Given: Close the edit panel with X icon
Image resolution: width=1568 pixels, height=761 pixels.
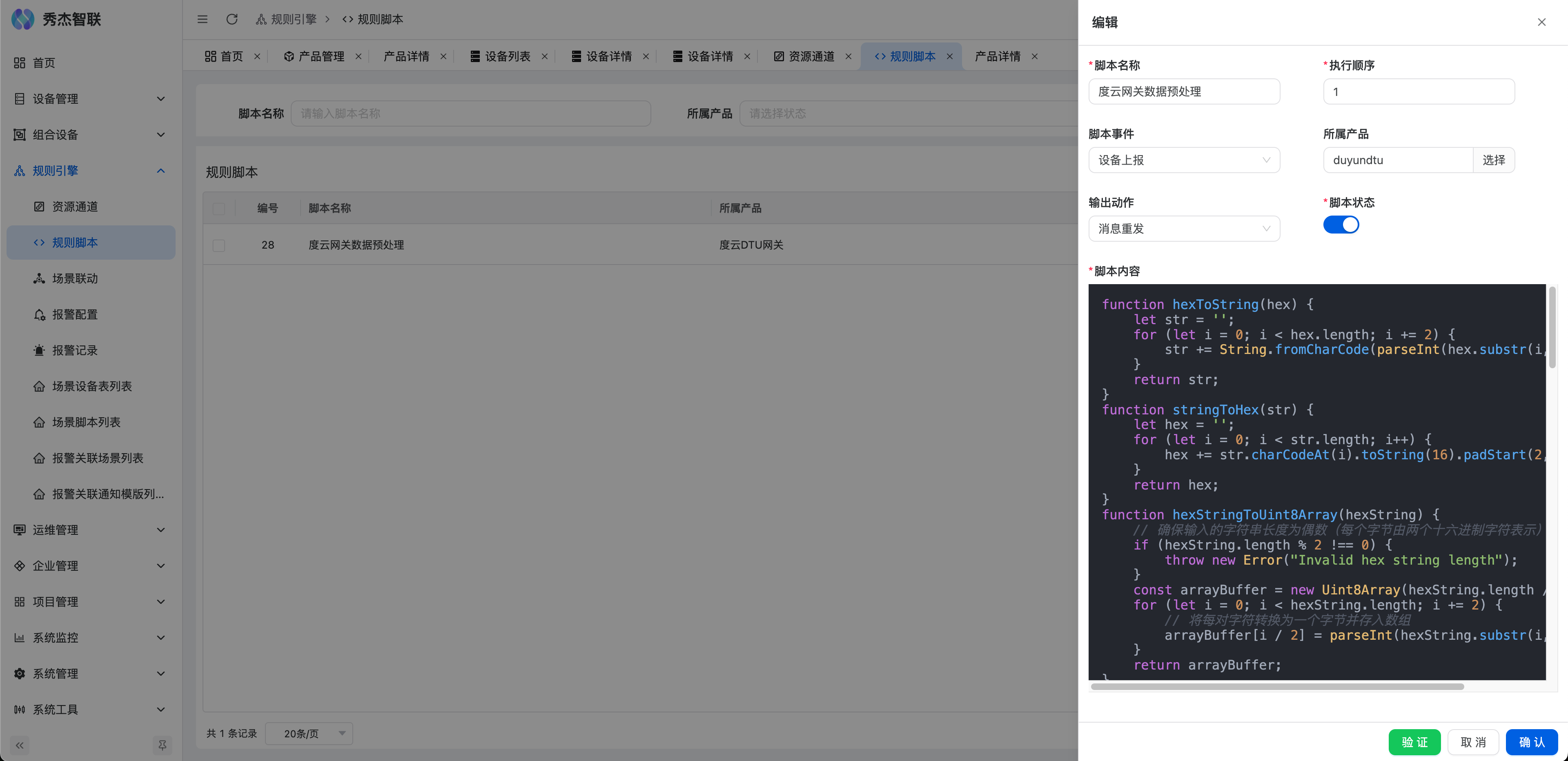Looking at the screenshot, I should coord(1541,22).
